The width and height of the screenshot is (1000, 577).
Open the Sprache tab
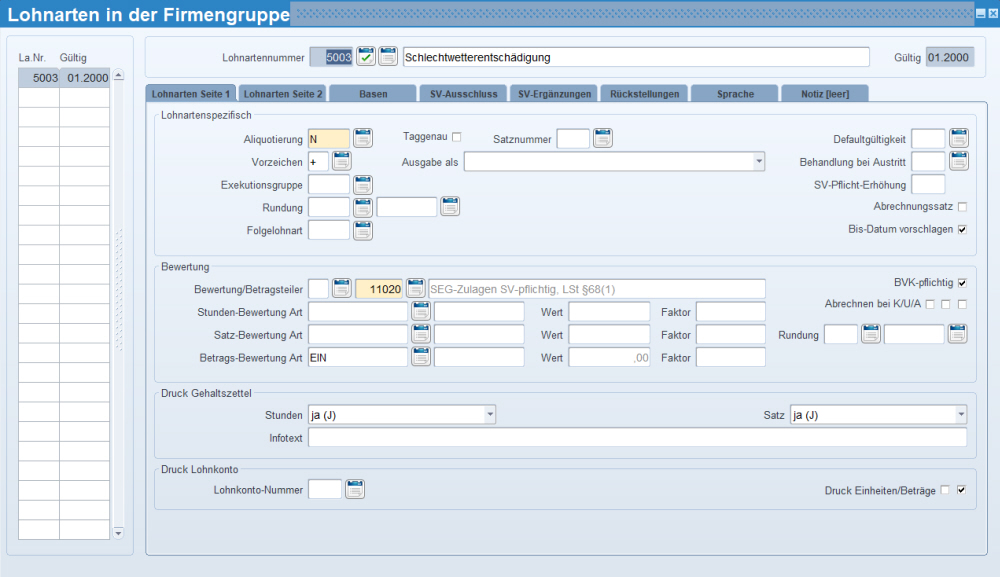pos(735,94)
